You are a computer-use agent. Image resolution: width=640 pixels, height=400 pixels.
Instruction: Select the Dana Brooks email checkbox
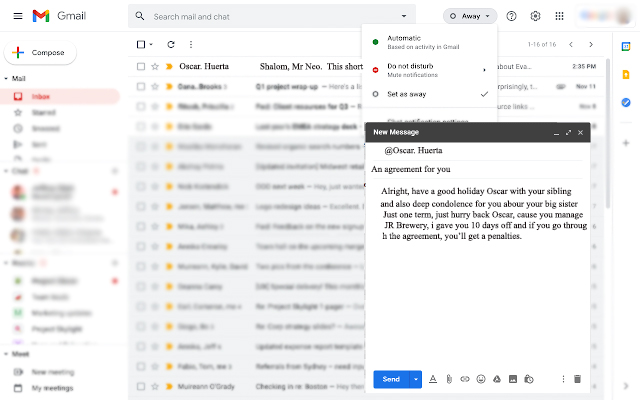pos(141,87)
